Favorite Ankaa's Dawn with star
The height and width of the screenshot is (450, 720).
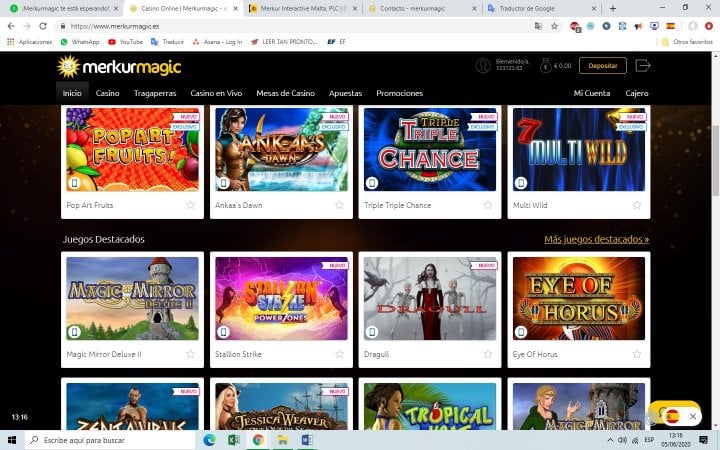point(339,205)
